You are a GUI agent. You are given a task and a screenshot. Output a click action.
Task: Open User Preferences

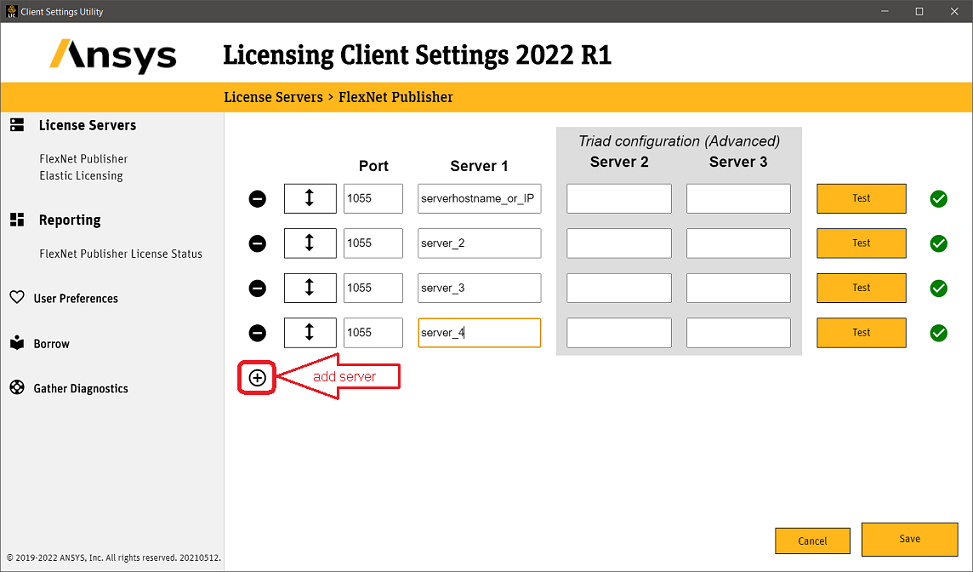click(x=76, y=298)
